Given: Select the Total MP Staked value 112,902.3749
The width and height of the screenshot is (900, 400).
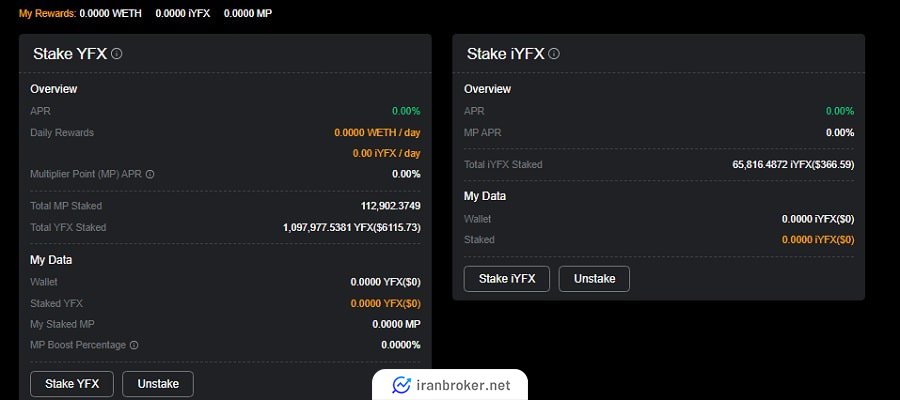Looking at the screenshot, I should 391,206.
